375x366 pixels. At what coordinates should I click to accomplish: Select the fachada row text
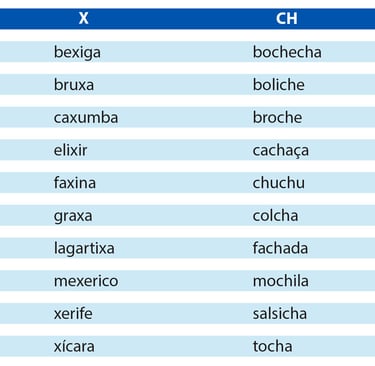coord(280,248)
